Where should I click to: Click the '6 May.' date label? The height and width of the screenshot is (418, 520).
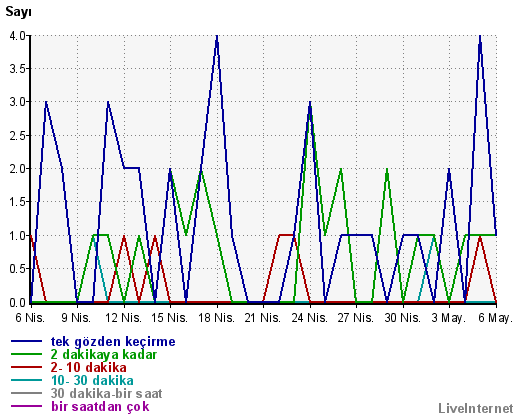tap(495, 318)
